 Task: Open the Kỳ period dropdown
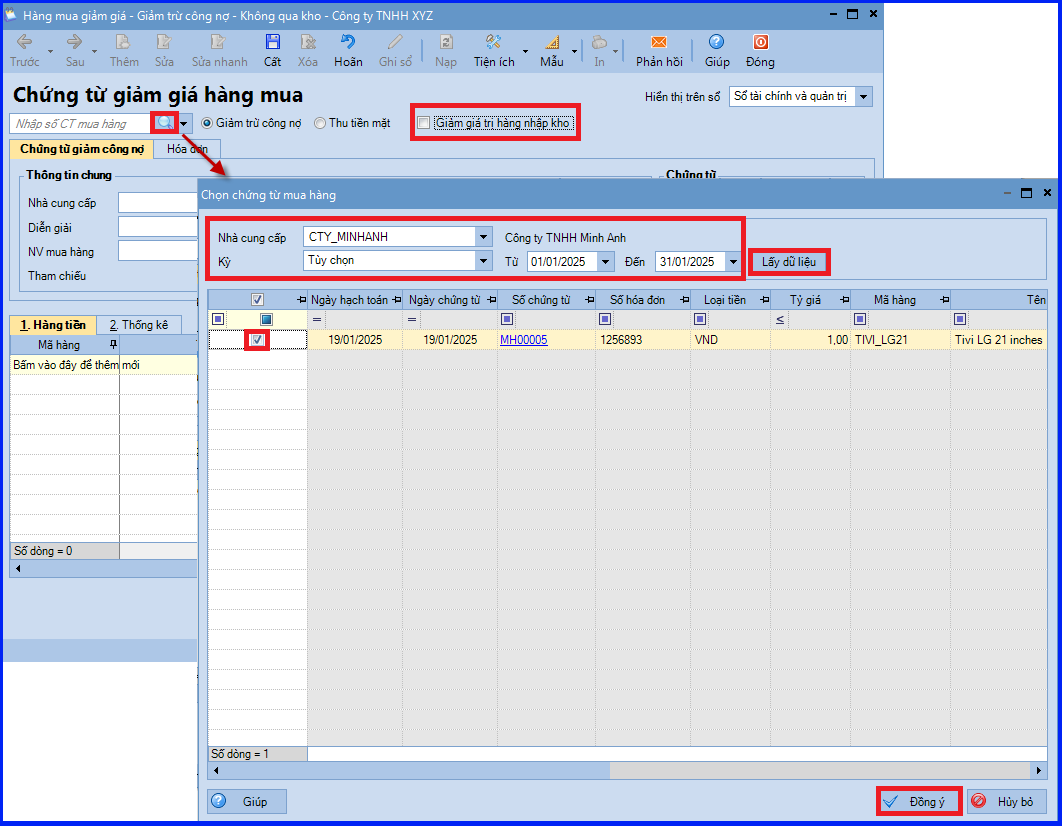(484, 261)
